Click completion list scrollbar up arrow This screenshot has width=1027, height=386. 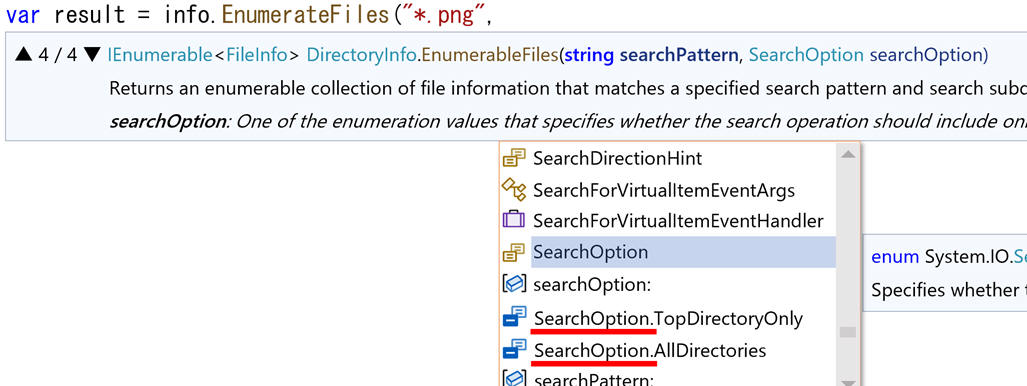click(x=848, y=155)
